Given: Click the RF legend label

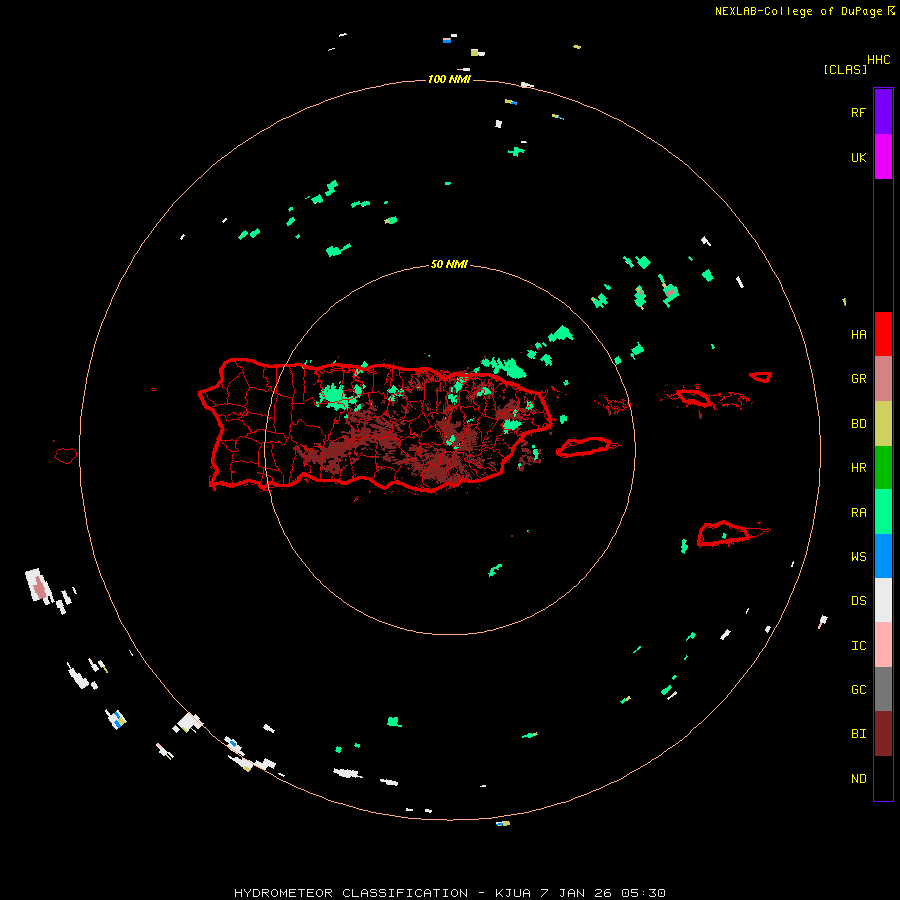Looking at the screenshot, I should (858, 112).
